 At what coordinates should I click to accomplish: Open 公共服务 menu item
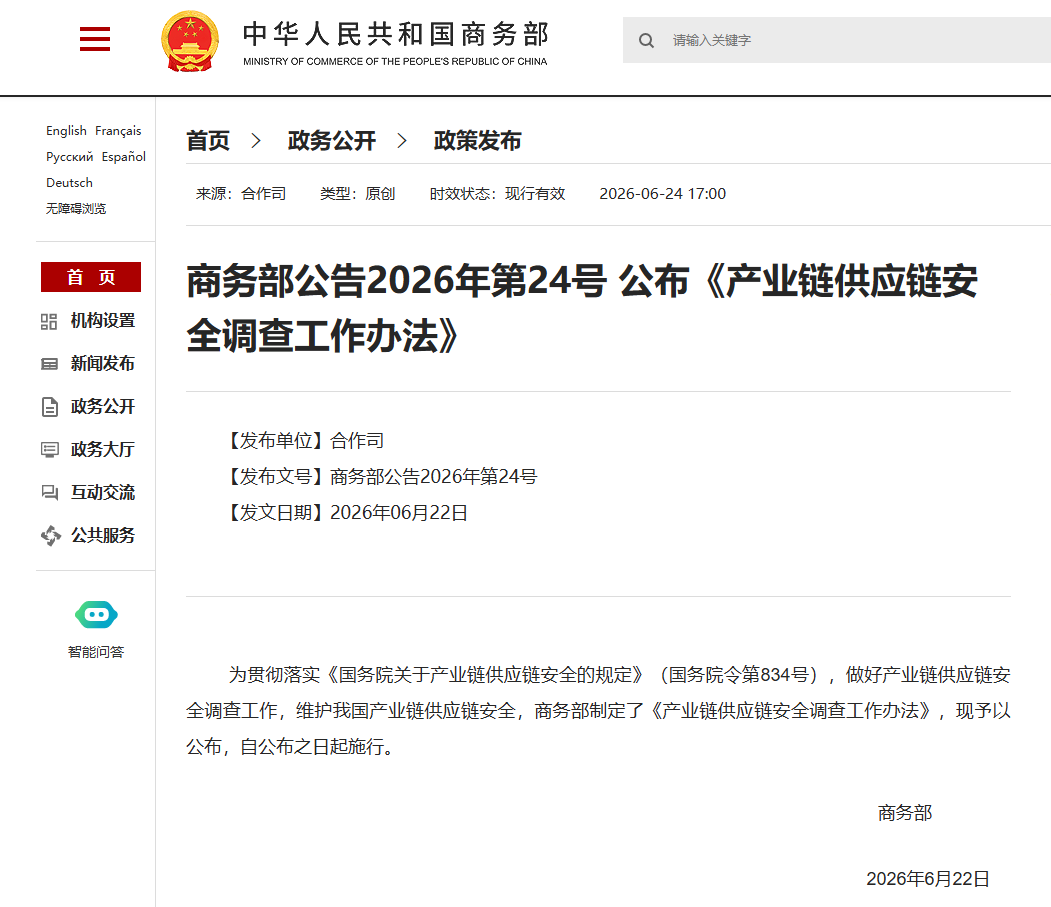[103, 536]
